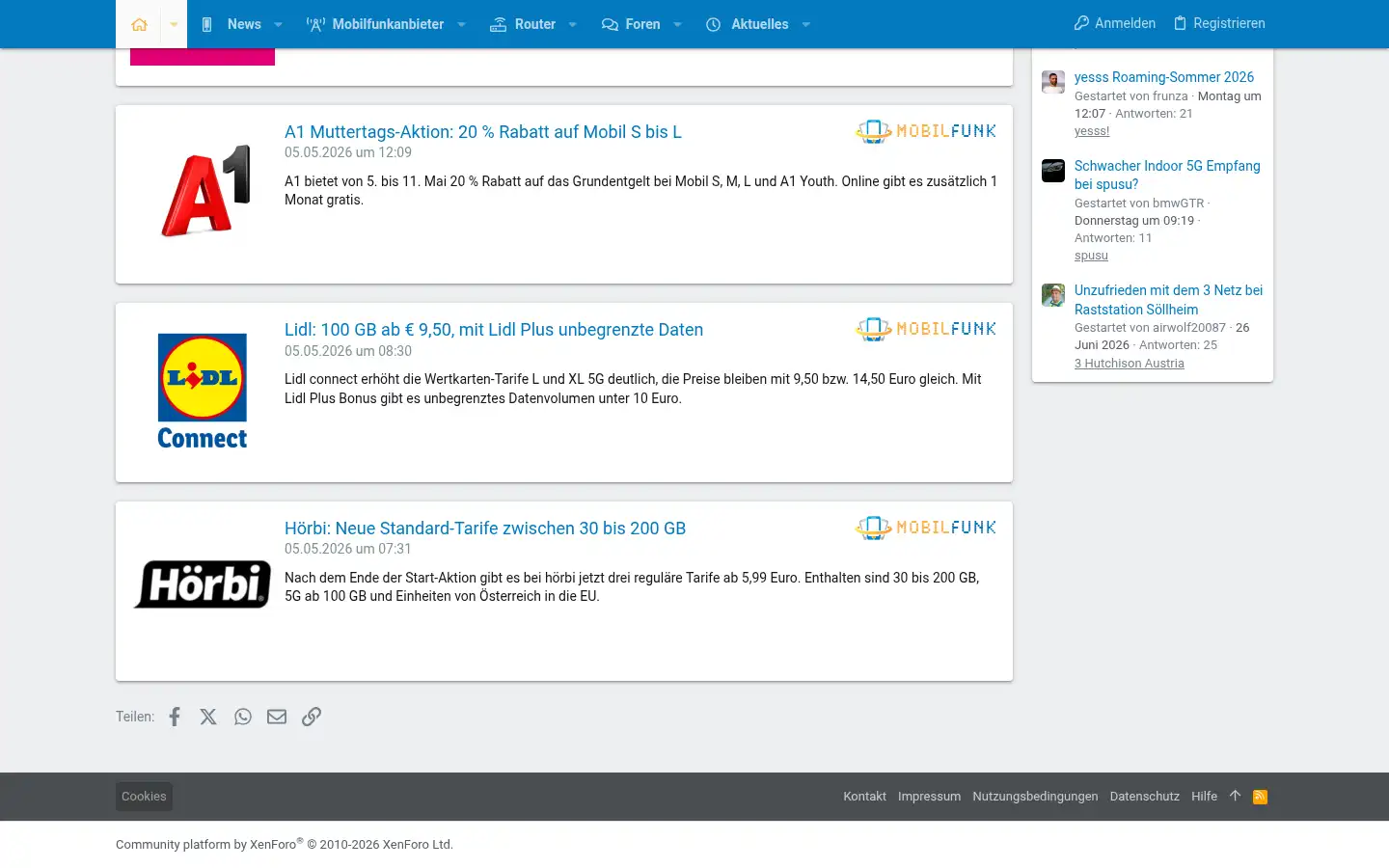Image resolution: width=1389 pixels, height=868 pixels.
Task: Open the Kontakt footer link
Action: pyautogui.click(x=864, y=797)
